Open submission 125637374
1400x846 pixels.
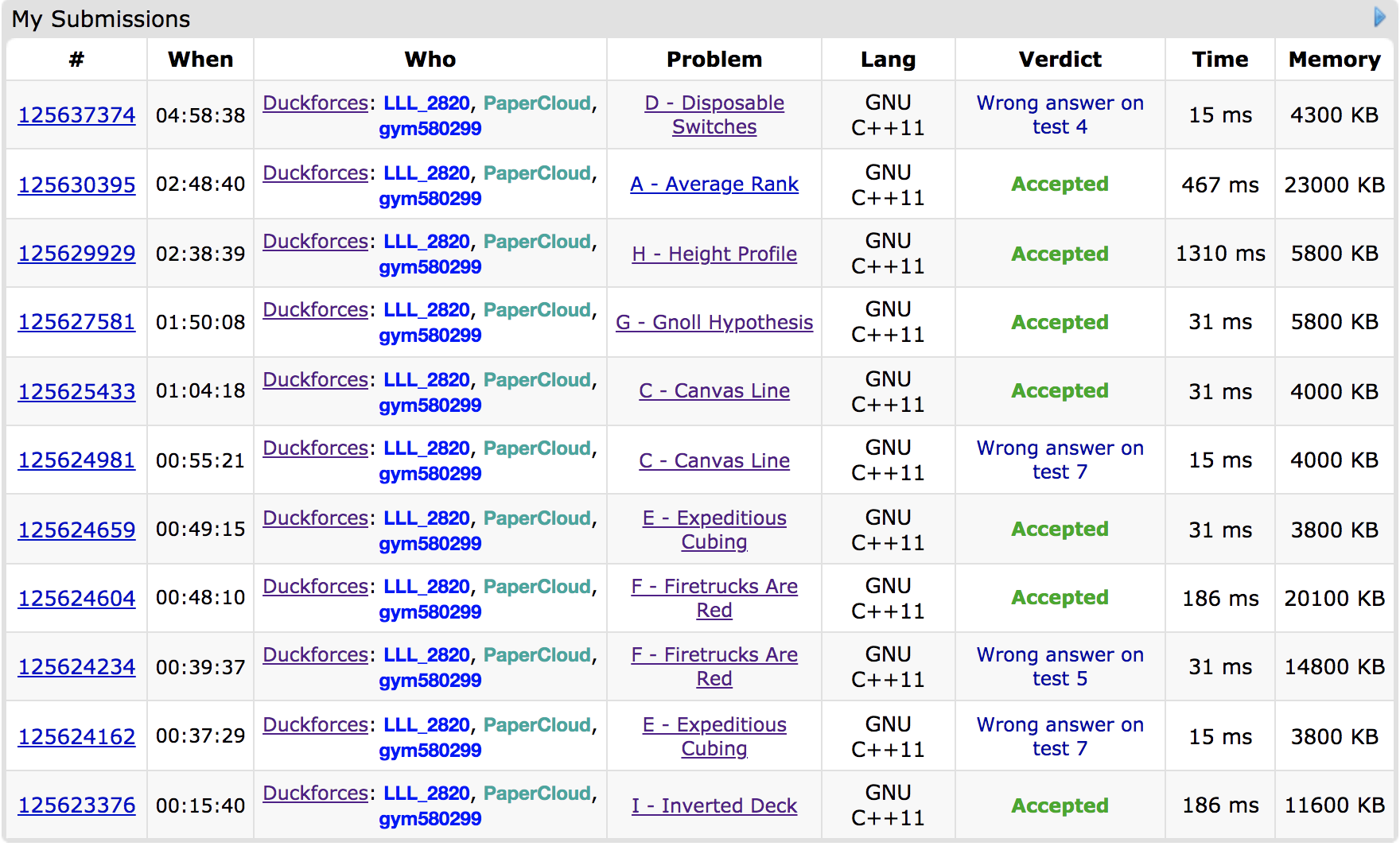coord(76,115)
